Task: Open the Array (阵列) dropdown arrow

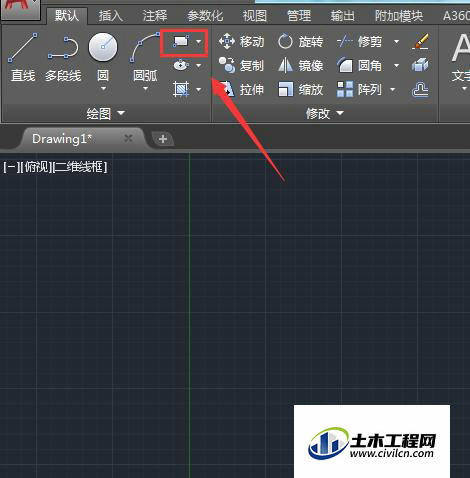Action: (x=392, y=89)
